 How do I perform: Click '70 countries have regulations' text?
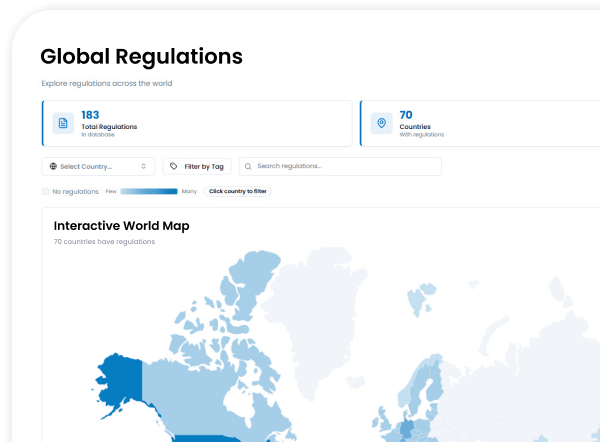(x=104, y=241)
